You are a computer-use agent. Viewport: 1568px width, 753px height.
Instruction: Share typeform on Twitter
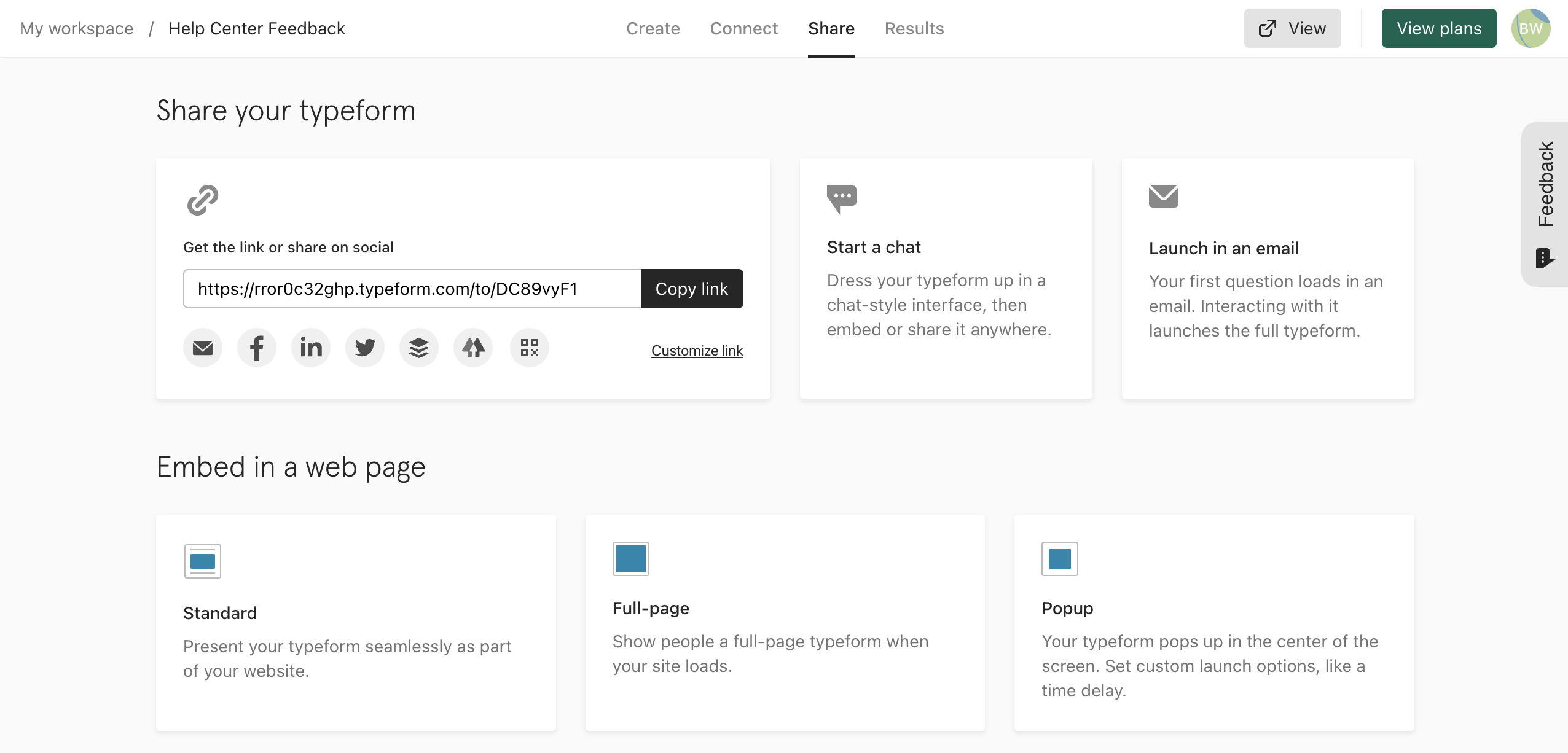click(x=365, y=348)
